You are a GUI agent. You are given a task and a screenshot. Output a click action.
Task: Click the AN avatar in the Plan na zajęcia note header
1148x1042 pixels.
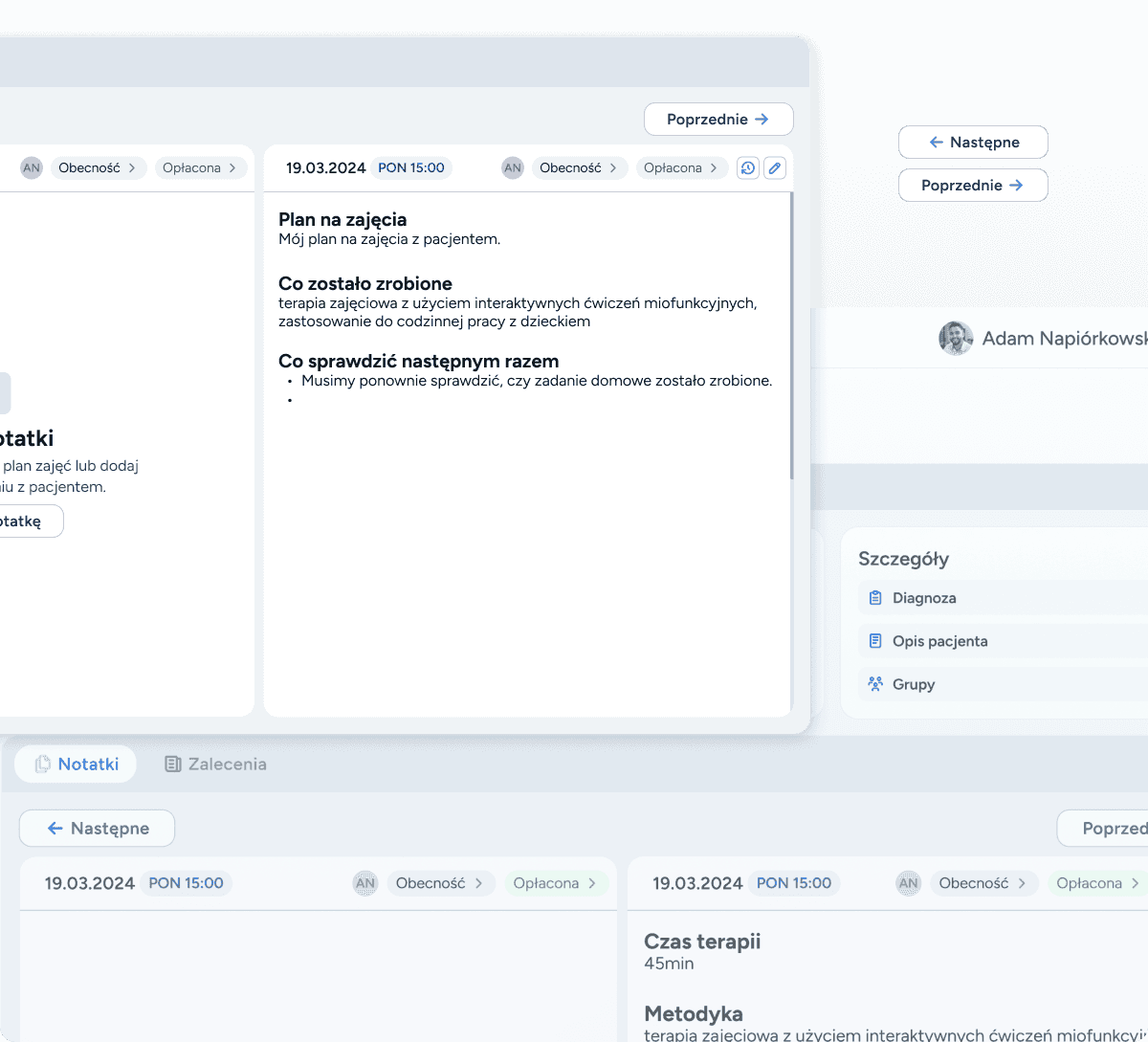tap(513, 168)
